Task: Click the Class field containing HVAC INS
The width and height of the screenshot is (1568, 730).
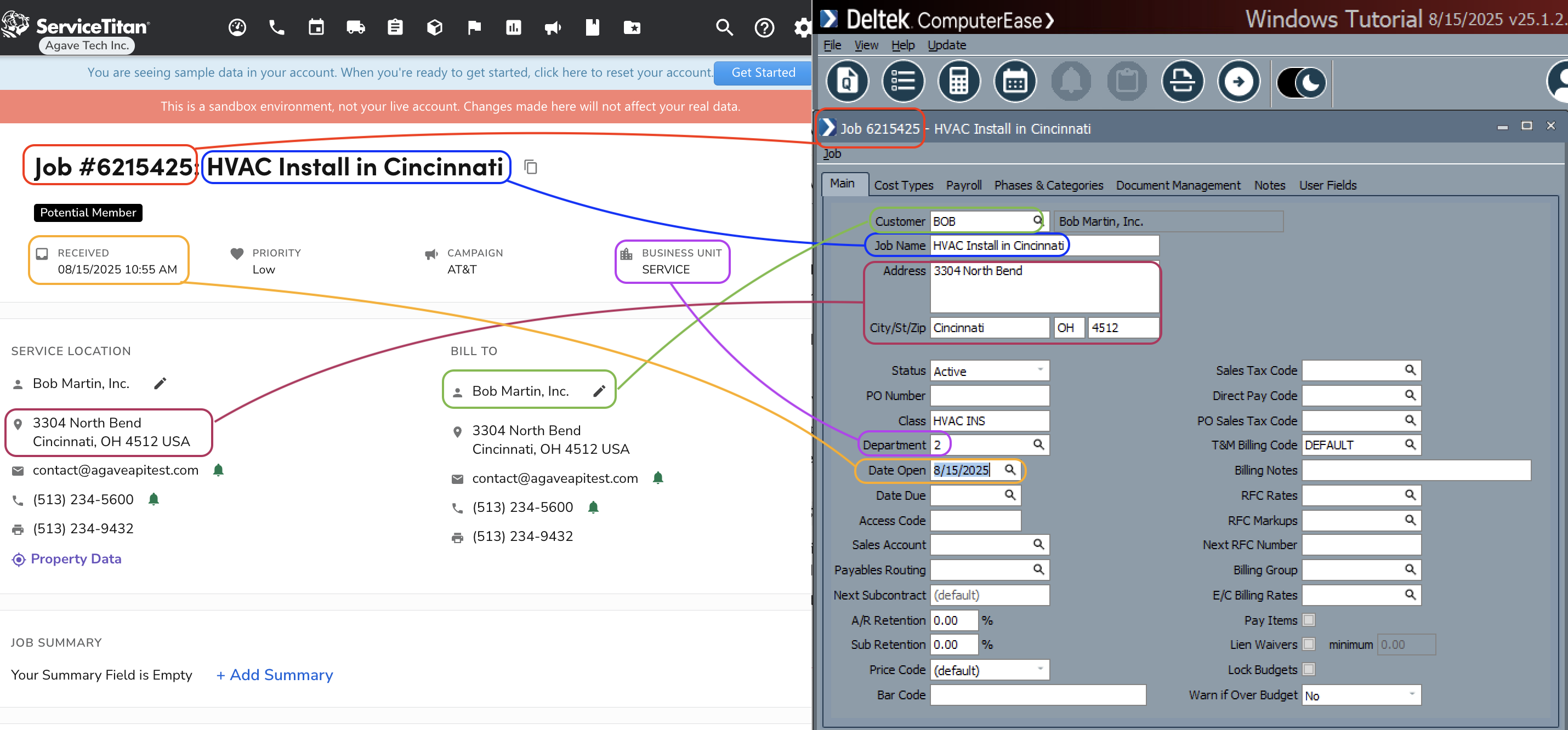Action: [x=989, y=420]
